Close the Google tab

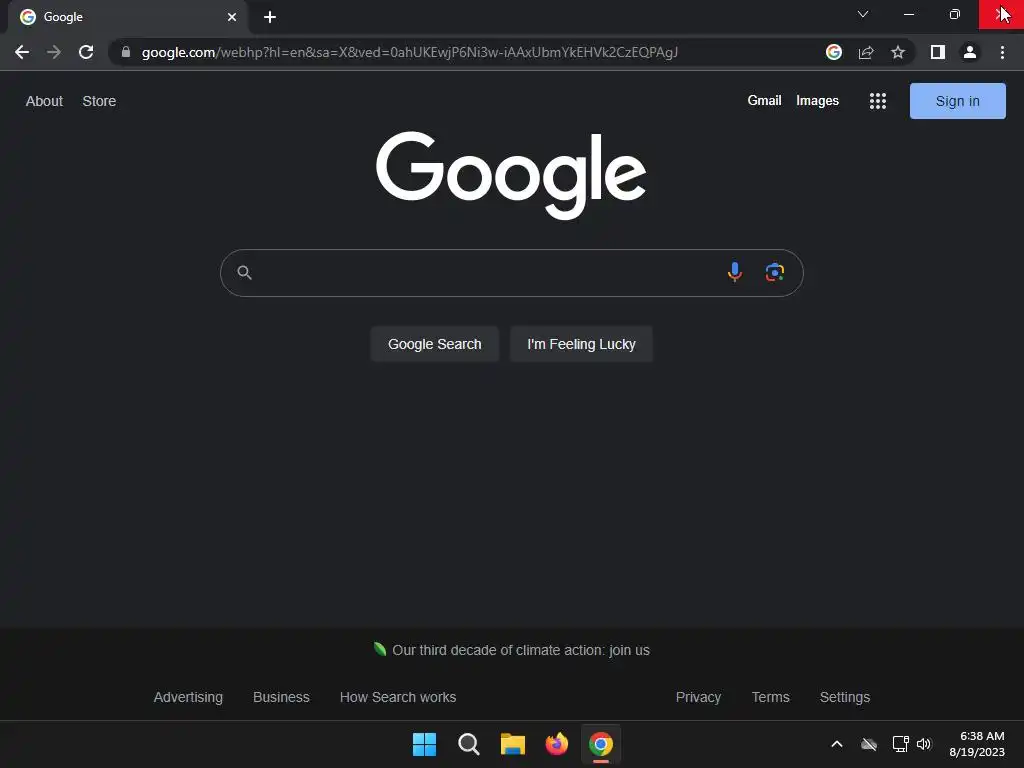pos(232,17)
